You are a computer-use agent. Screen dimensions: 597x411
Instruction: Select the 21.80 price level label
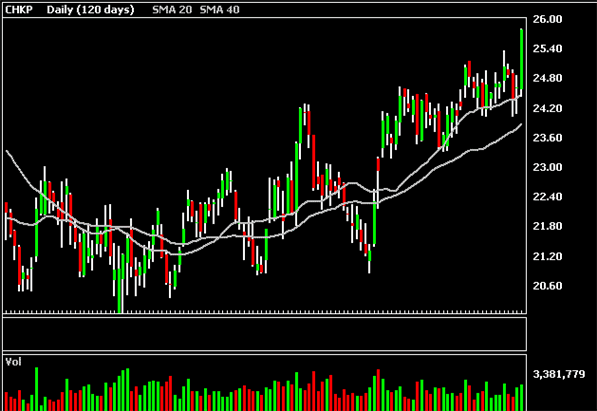[x=547, y=227]
